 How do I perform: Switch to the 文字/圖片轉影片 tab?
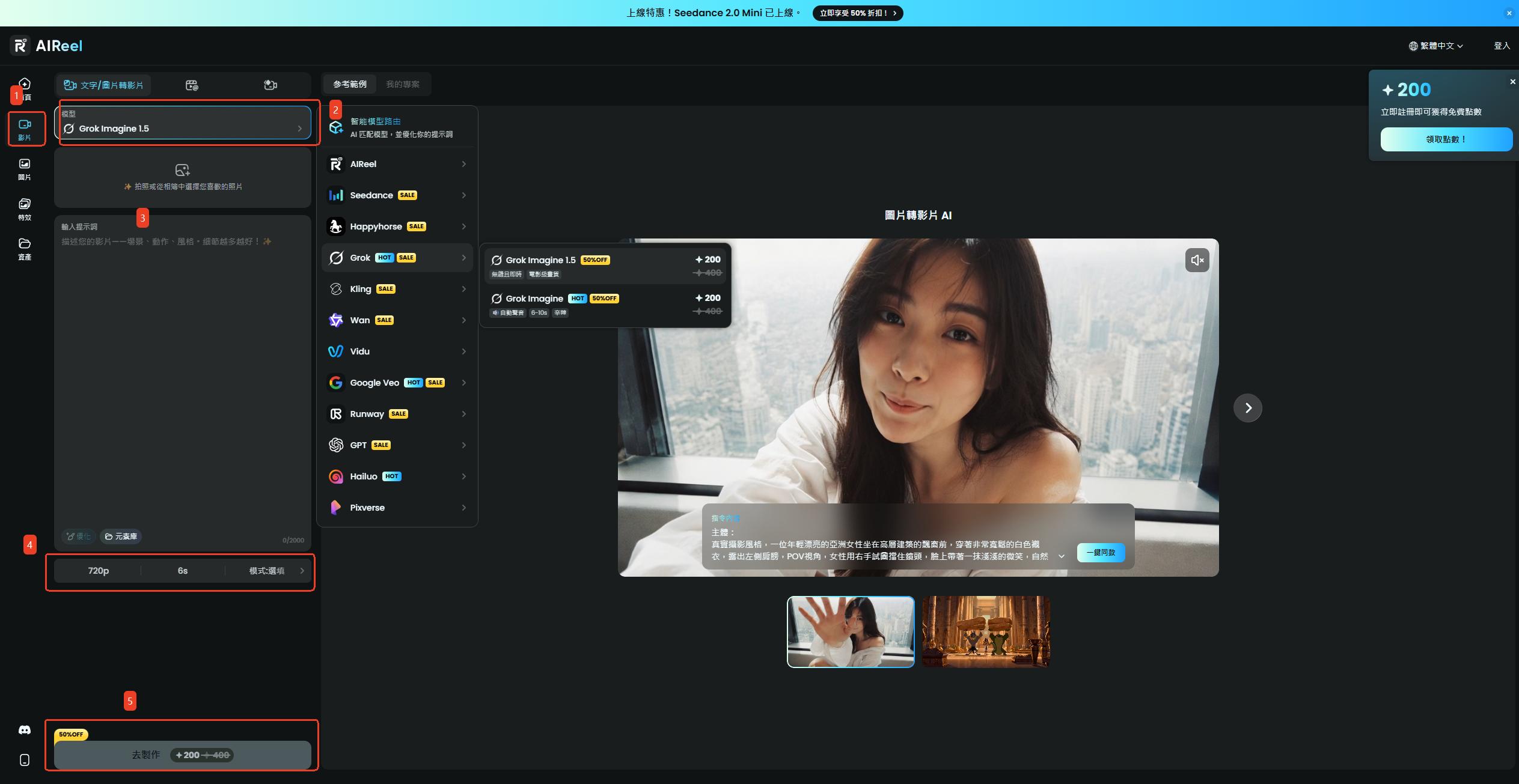(104, 85)
